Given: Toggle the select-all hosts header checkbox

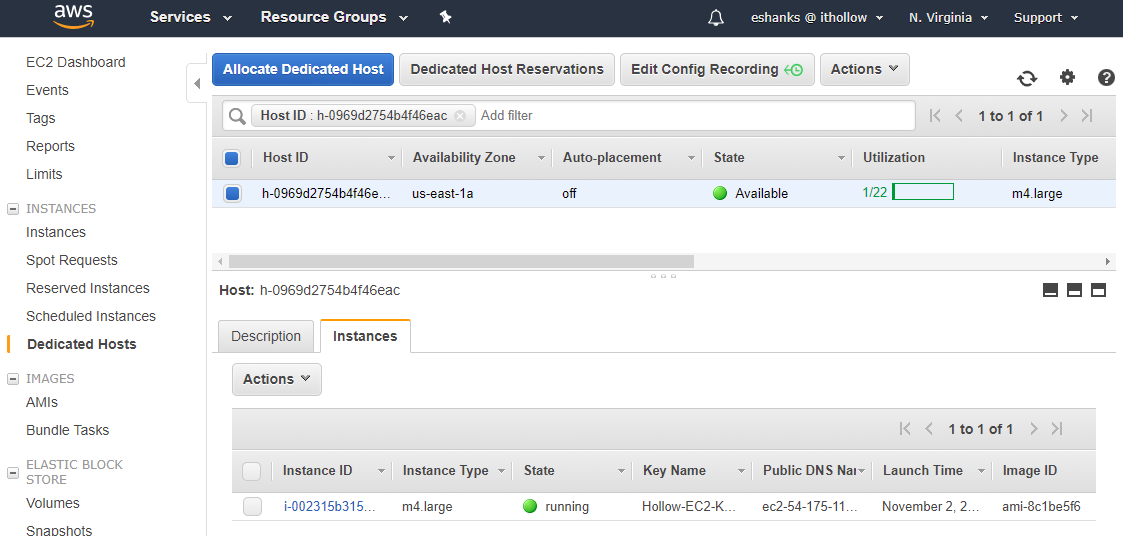Looking at the screenshot, I should [232, 158].
